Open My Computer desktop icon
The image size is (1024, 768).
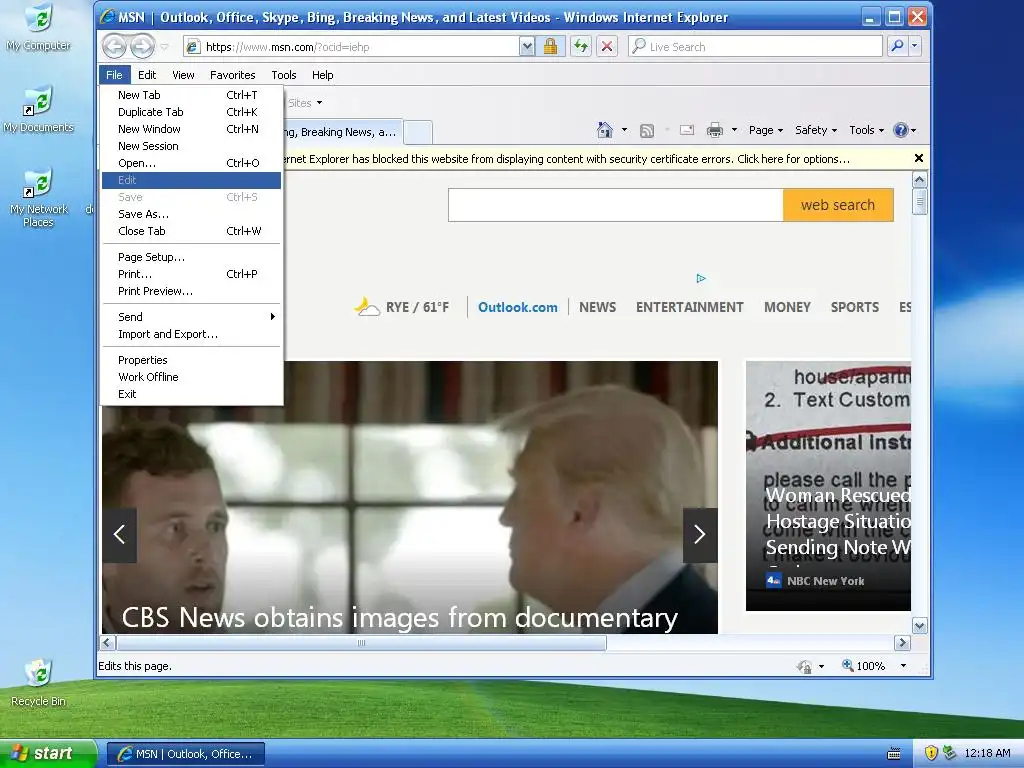[39, 27]
